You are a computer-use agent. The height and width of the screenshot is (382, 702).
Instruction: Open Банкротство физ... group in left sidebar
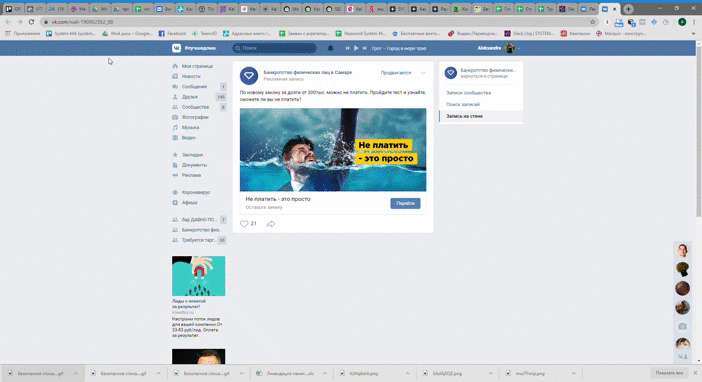point(201,230)
